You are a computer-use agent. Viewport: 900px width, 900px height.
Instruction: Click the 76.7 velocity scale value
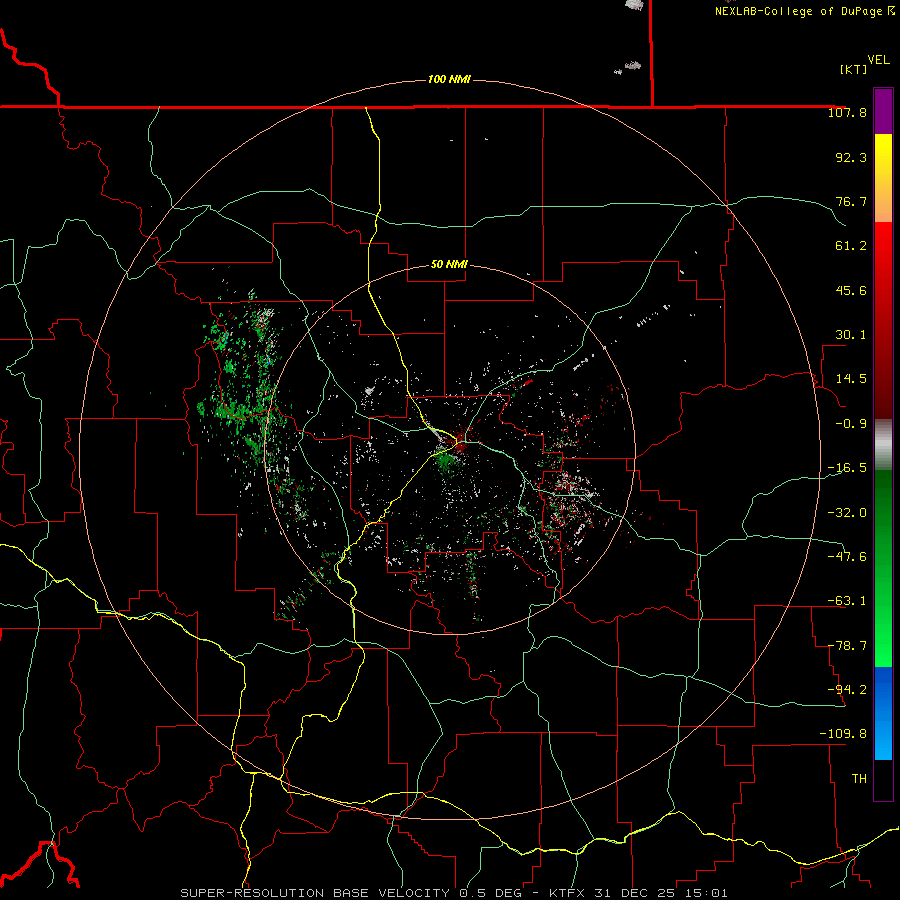click(851, 201)
